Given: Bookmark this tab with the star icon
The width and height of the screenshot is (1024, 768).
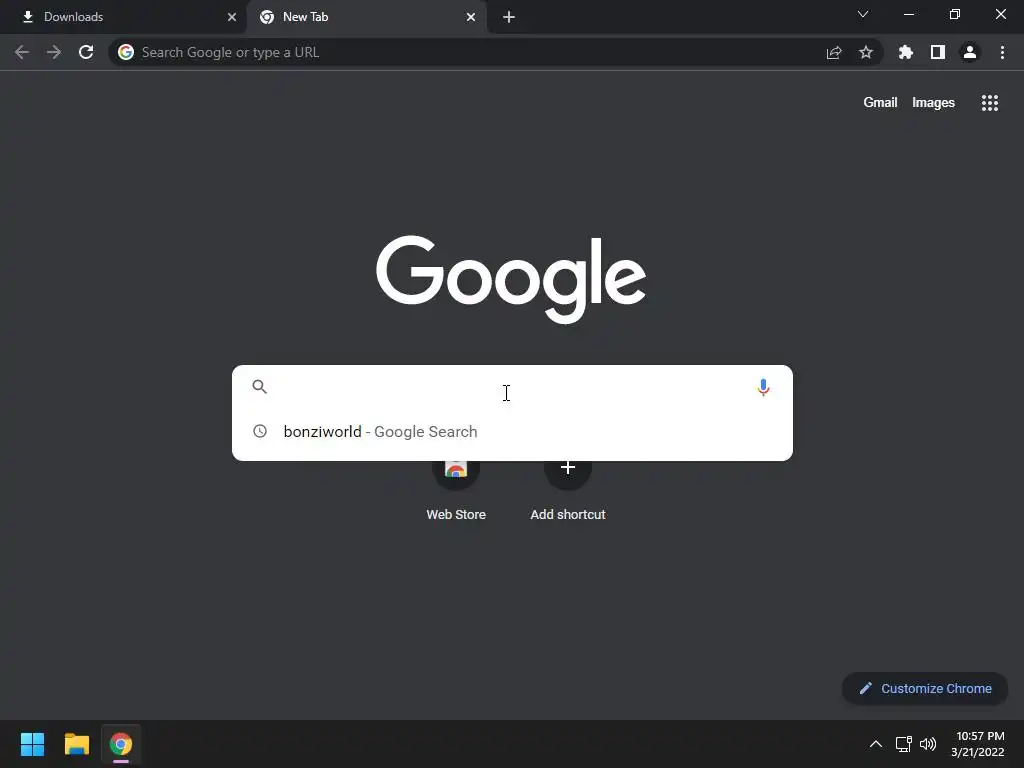Looking at the screenshot, I should 866,52.
